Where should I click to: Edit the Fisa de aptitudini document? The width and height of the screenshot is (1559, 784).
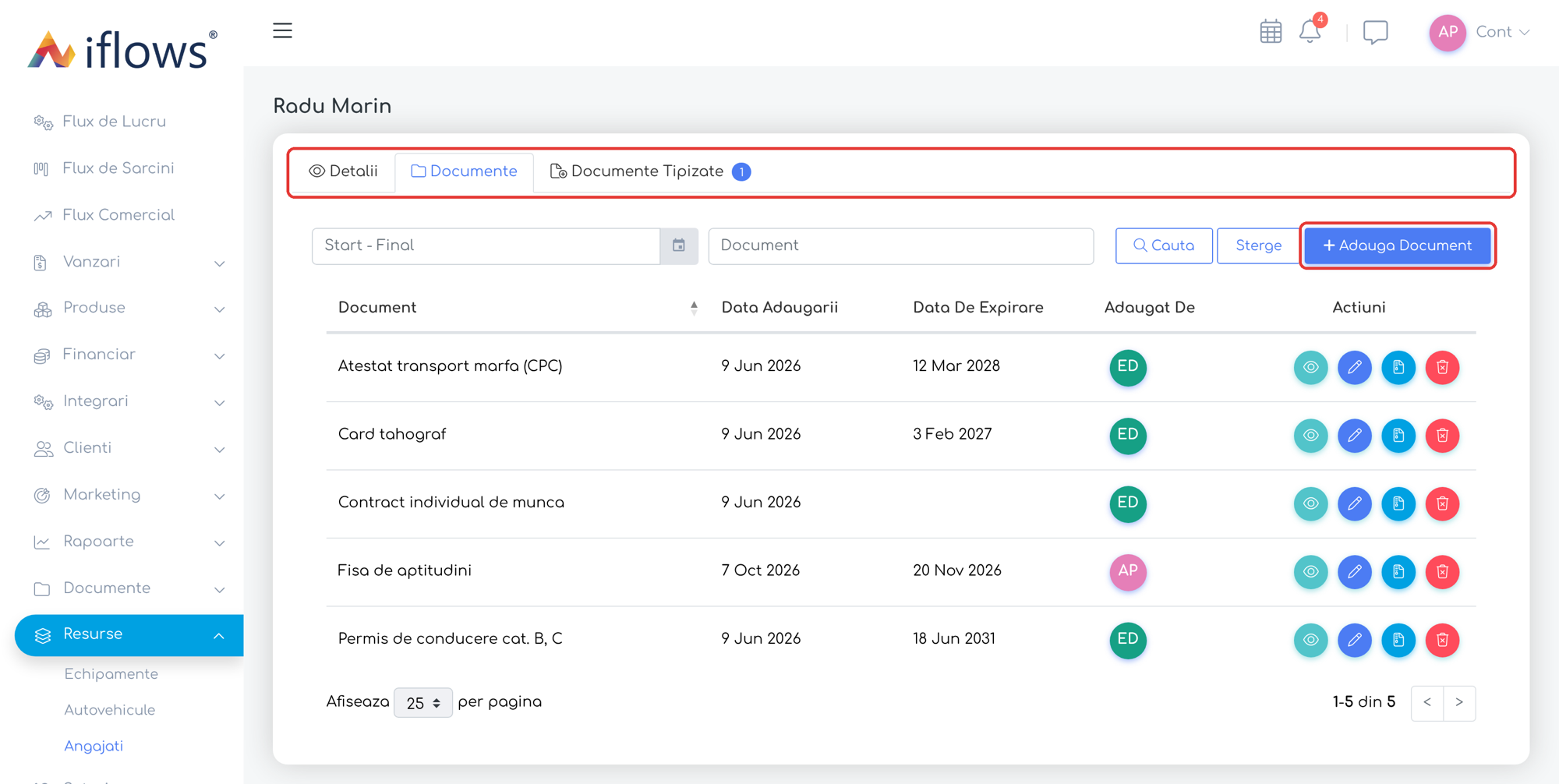point(1355,571)
